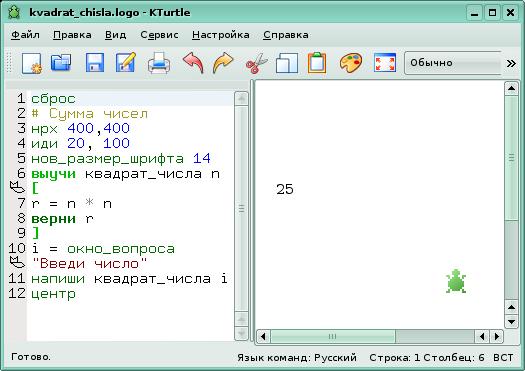525x371 pixels.
Task: Open the color picker palette icon
Action: click(x=351, y=63)
